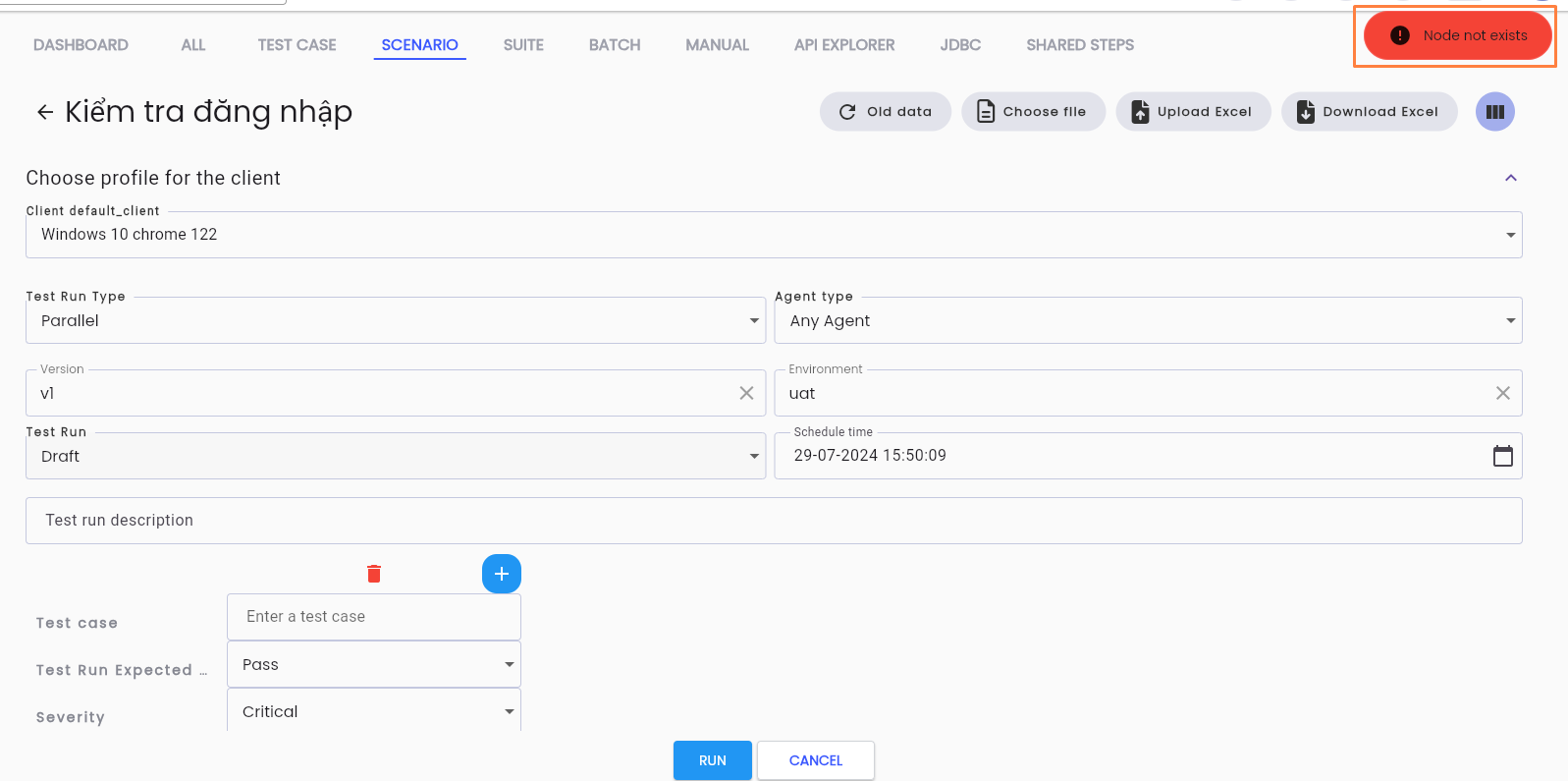Open the Test Run Draft dropdown
This screenshot has width=1568, height=781.
point(396,456)
